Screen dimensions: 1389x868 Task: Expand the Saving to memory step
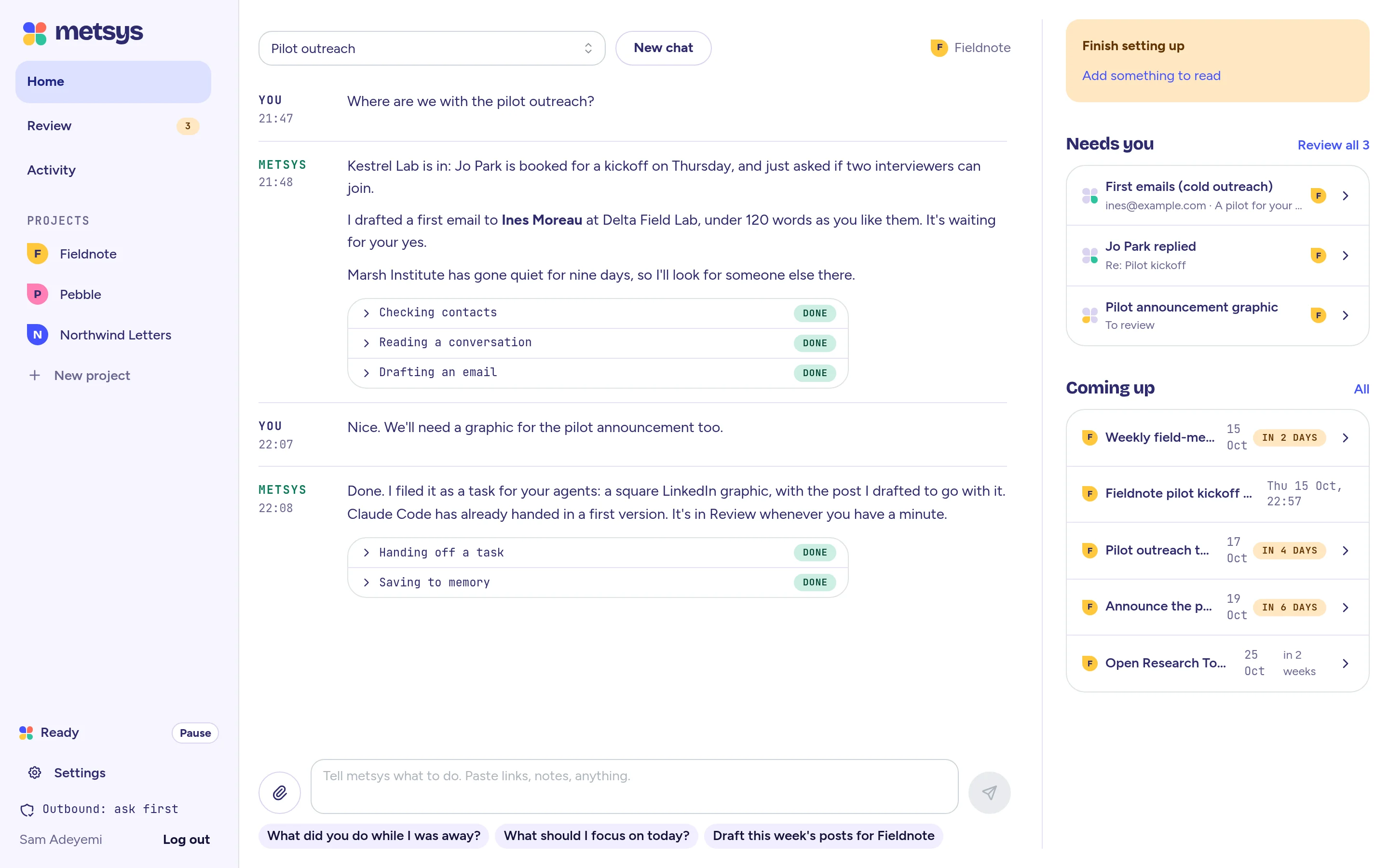598,582
